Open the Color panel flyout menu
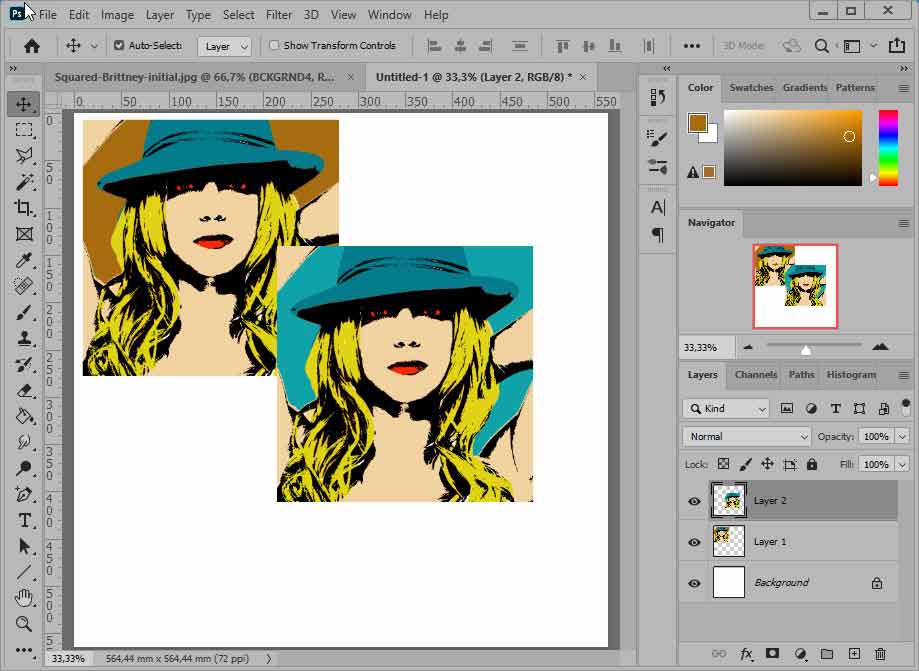 pos(903,88)
